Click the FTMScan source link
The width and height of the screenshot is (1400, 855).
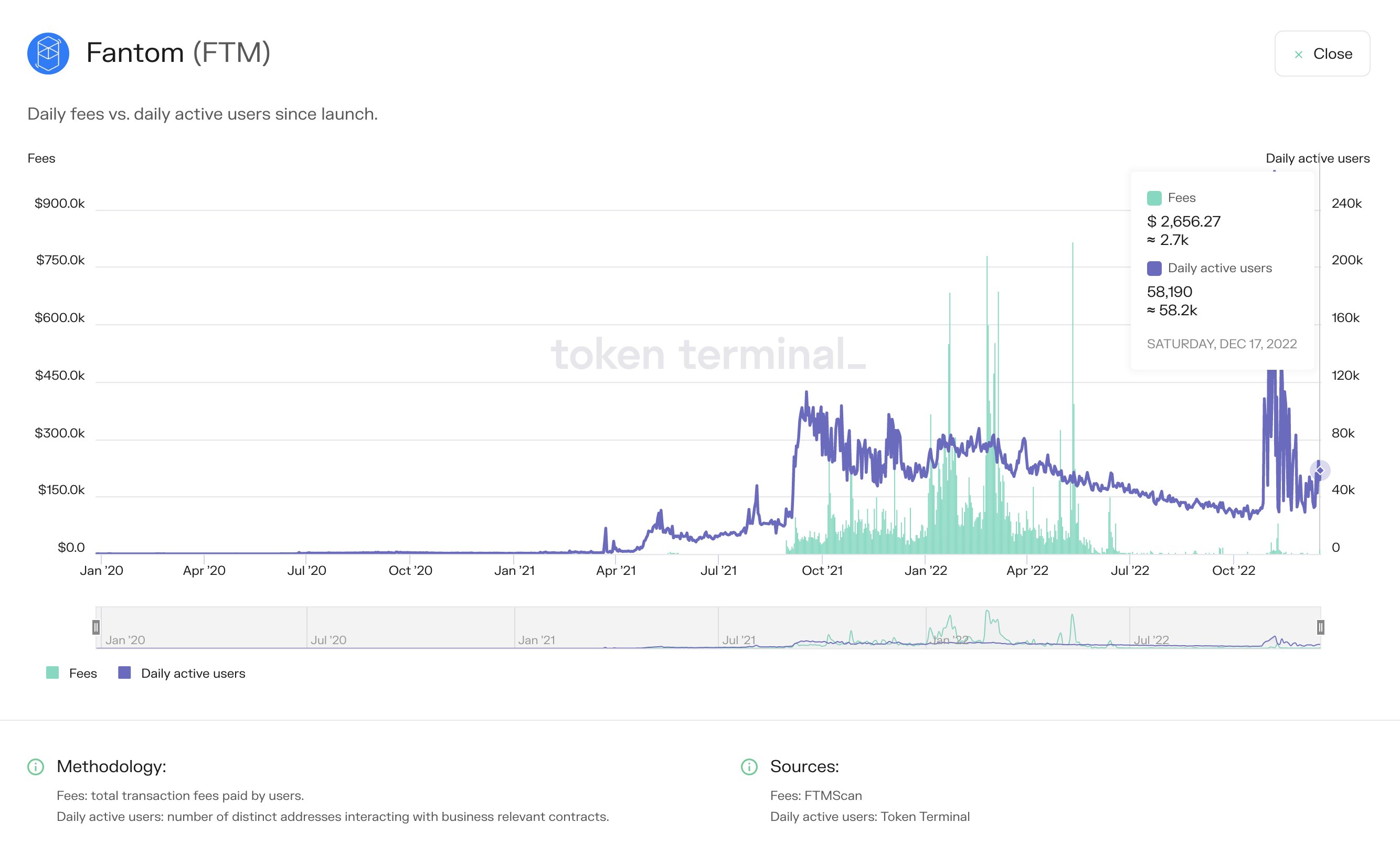point(833,795)
